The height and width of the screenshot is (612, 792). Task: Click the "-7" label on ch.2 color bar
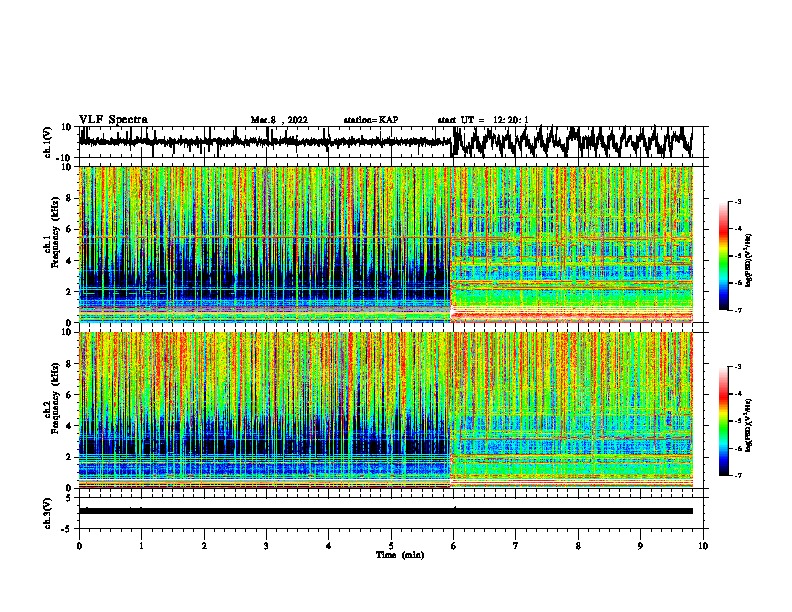[738, 475]
